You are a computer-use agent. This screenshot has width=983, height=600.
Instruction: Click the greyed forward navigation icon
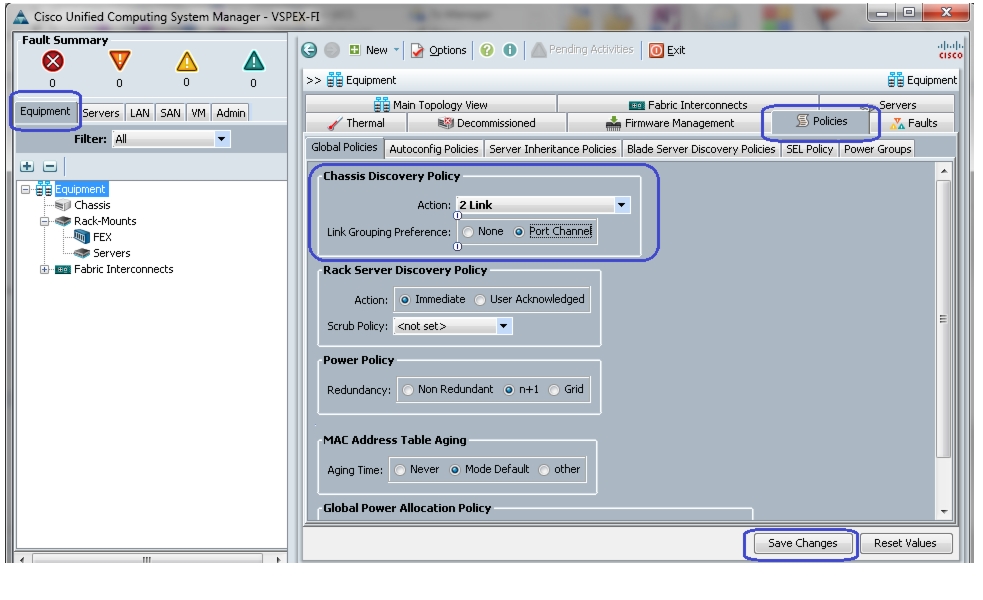tap(332, 50)
